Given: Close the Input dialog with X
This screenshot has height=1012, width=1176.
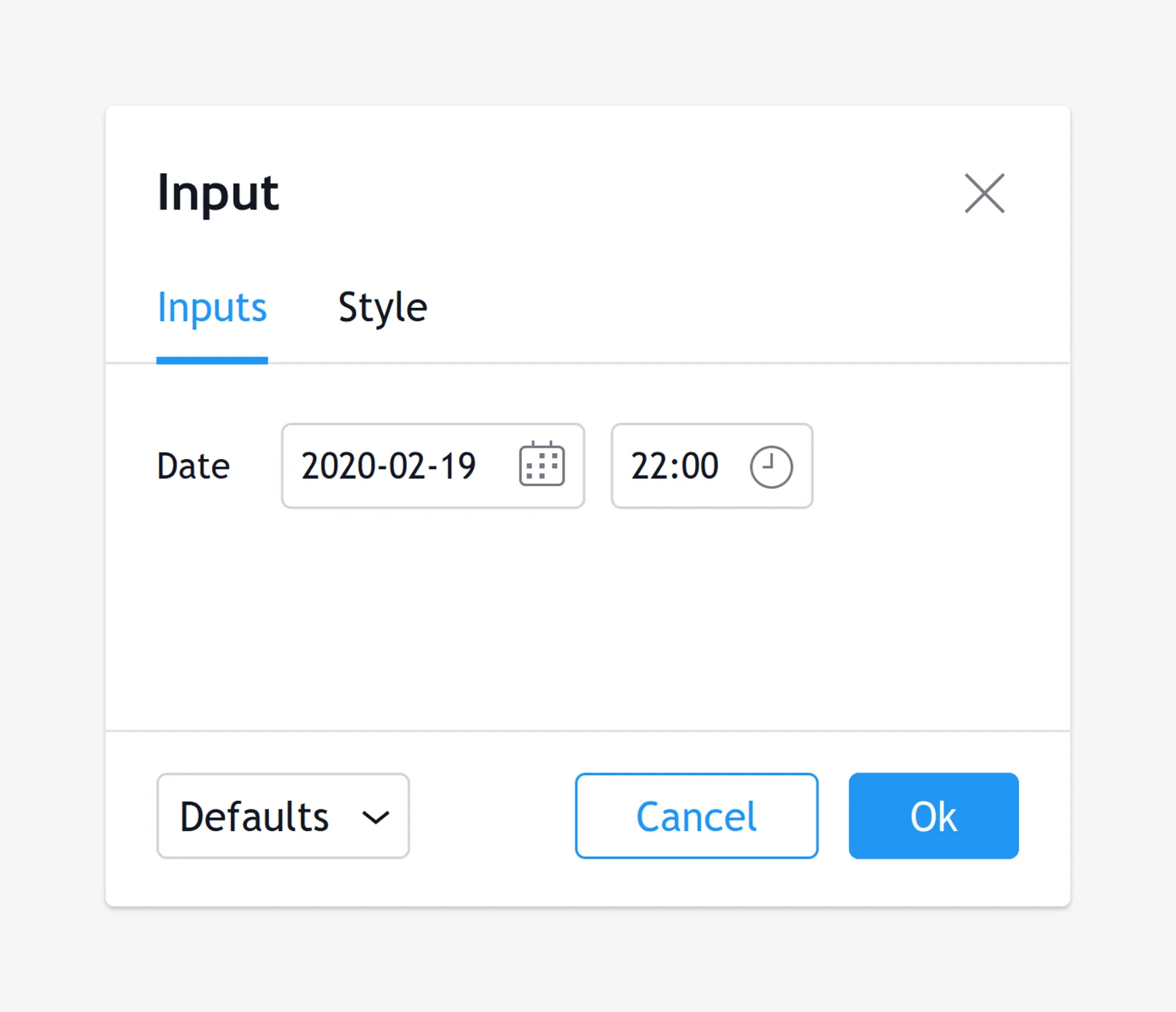Looking at the screenshot, I should (x=984, y=194).
